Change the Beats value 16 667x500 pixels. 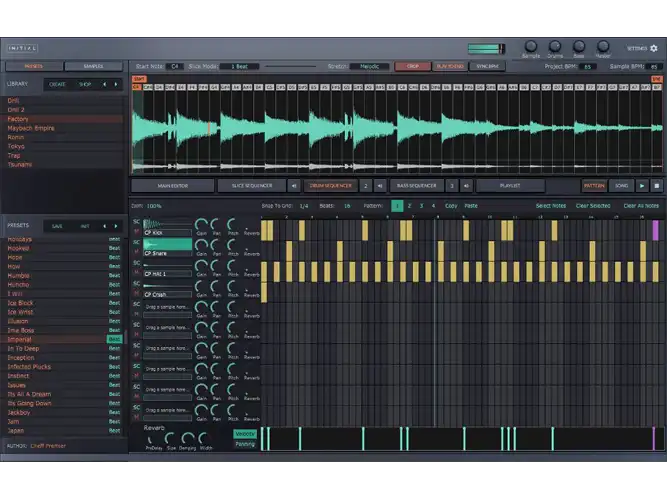pyautogui.click(x=347, y=206)
